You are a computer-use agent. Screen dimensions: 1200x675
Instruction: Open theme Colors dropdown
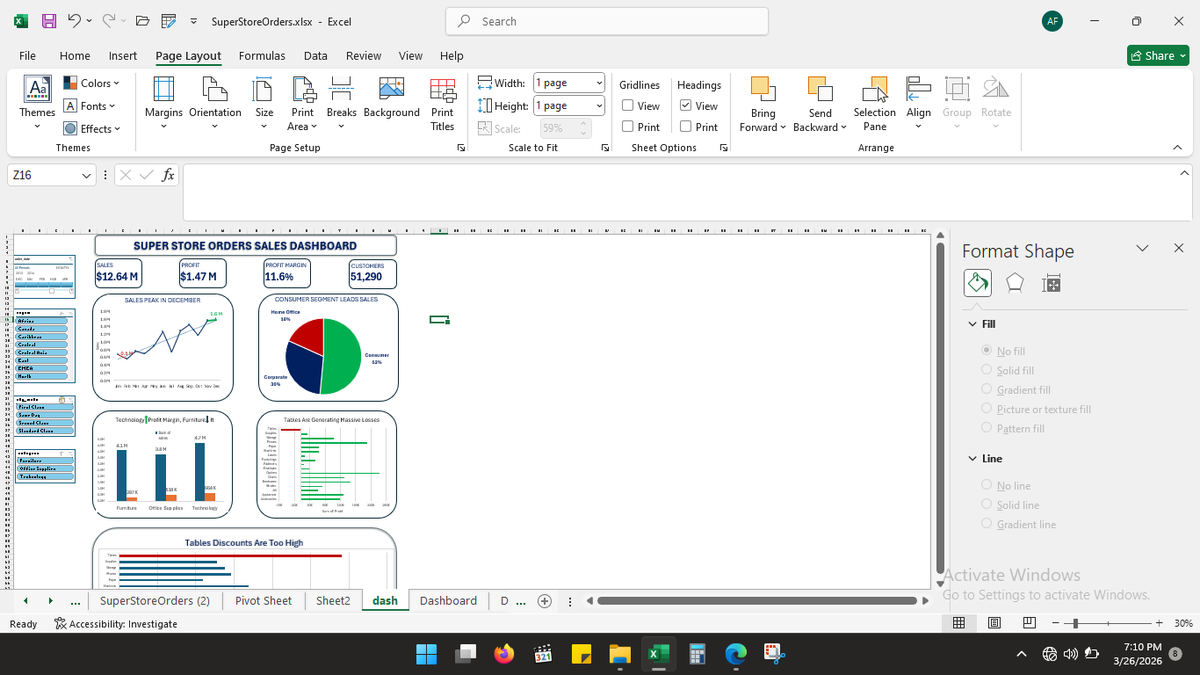pos(92,83)
